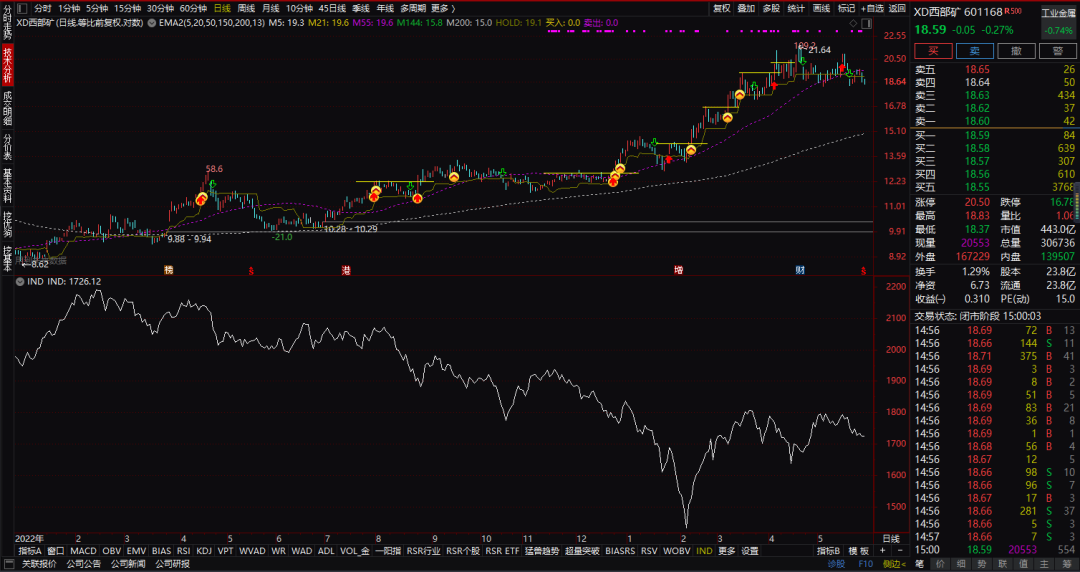Select the 主 main tab icon

click(1044, 564)
